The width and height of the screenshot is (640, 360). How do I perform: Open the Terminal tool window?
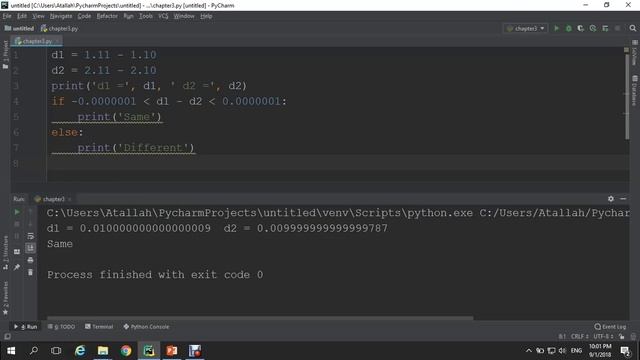coord(99,327)
